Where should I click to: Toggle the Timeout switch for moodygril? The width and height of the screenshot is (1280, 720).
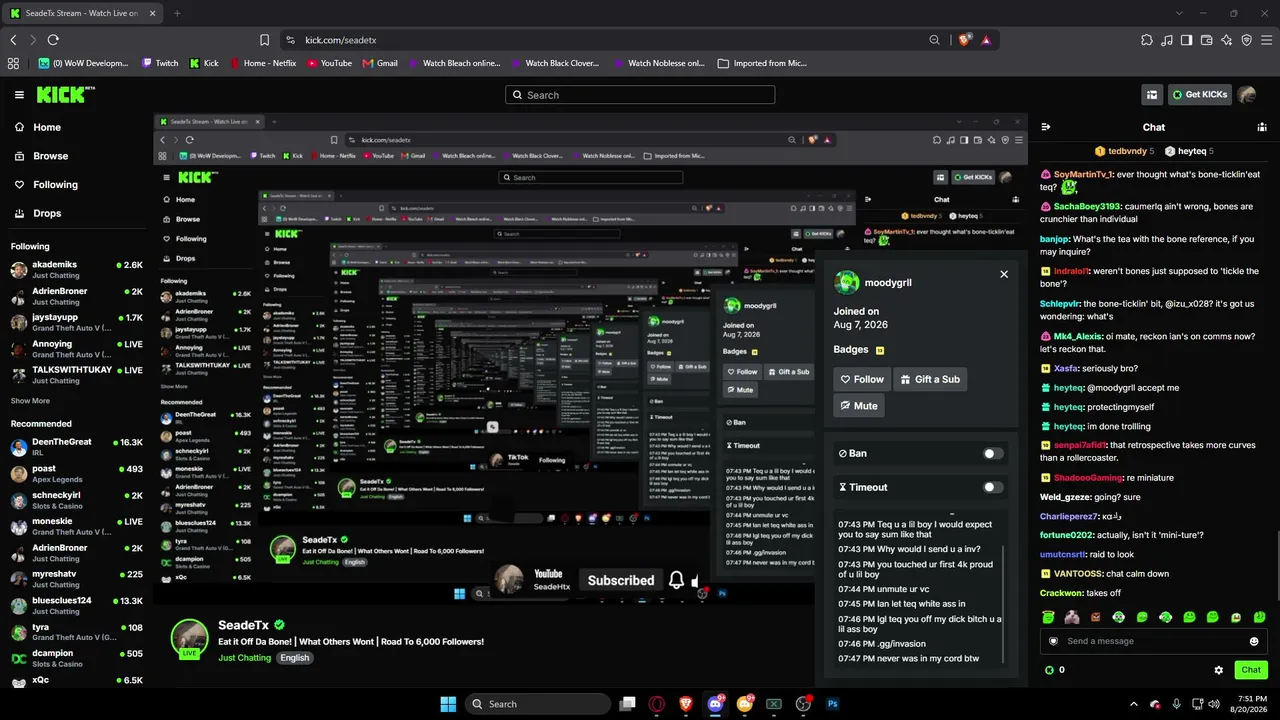(x=992, y=487)
